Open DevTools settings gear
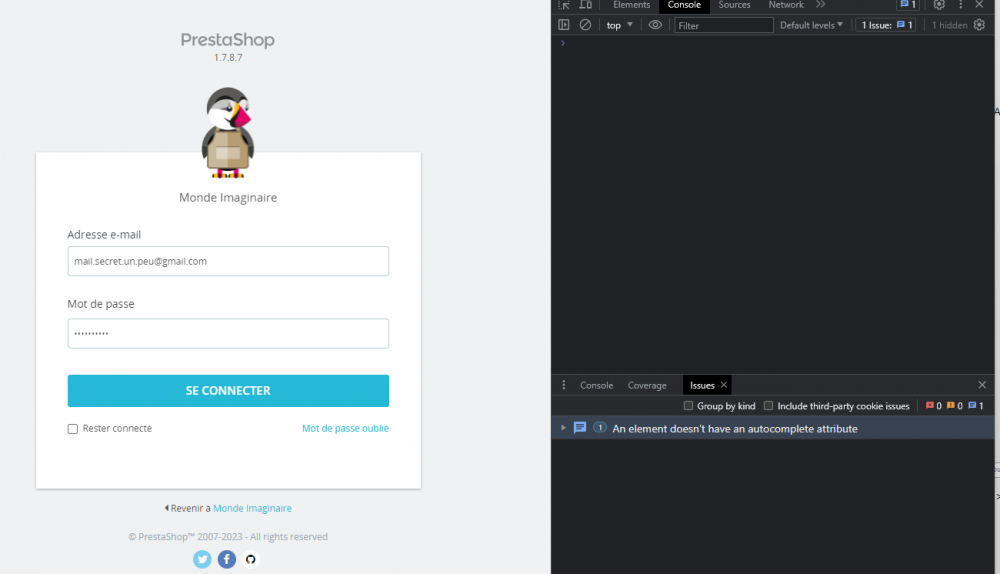Image resolution: width=1000 pixels, height=574 pixels. (939, 5)
